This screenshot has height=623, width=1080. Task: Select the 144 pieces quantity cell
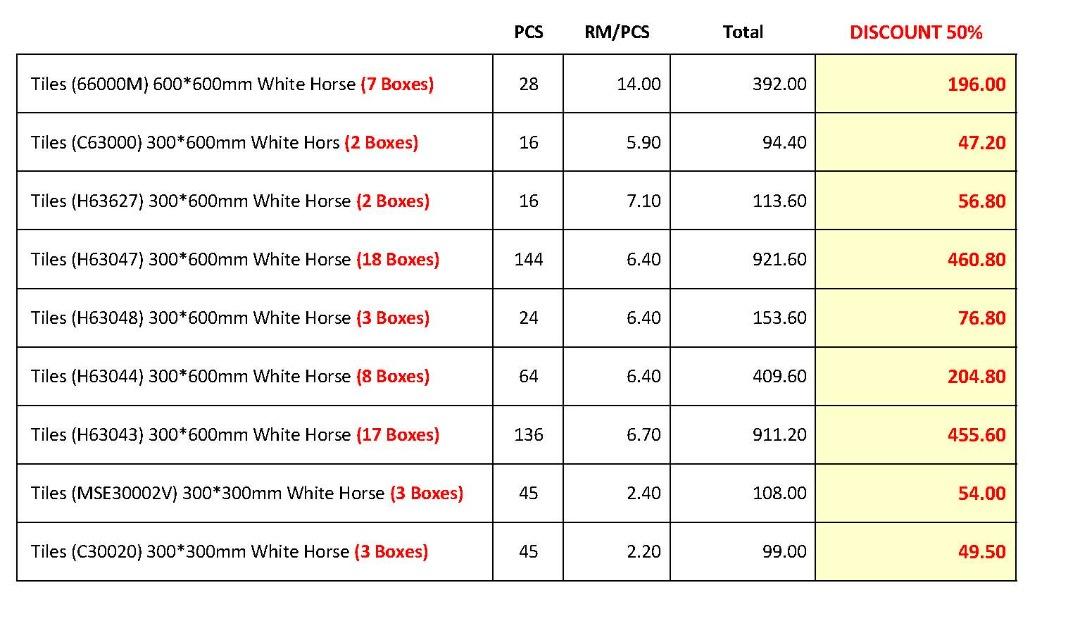click(528, 259)
